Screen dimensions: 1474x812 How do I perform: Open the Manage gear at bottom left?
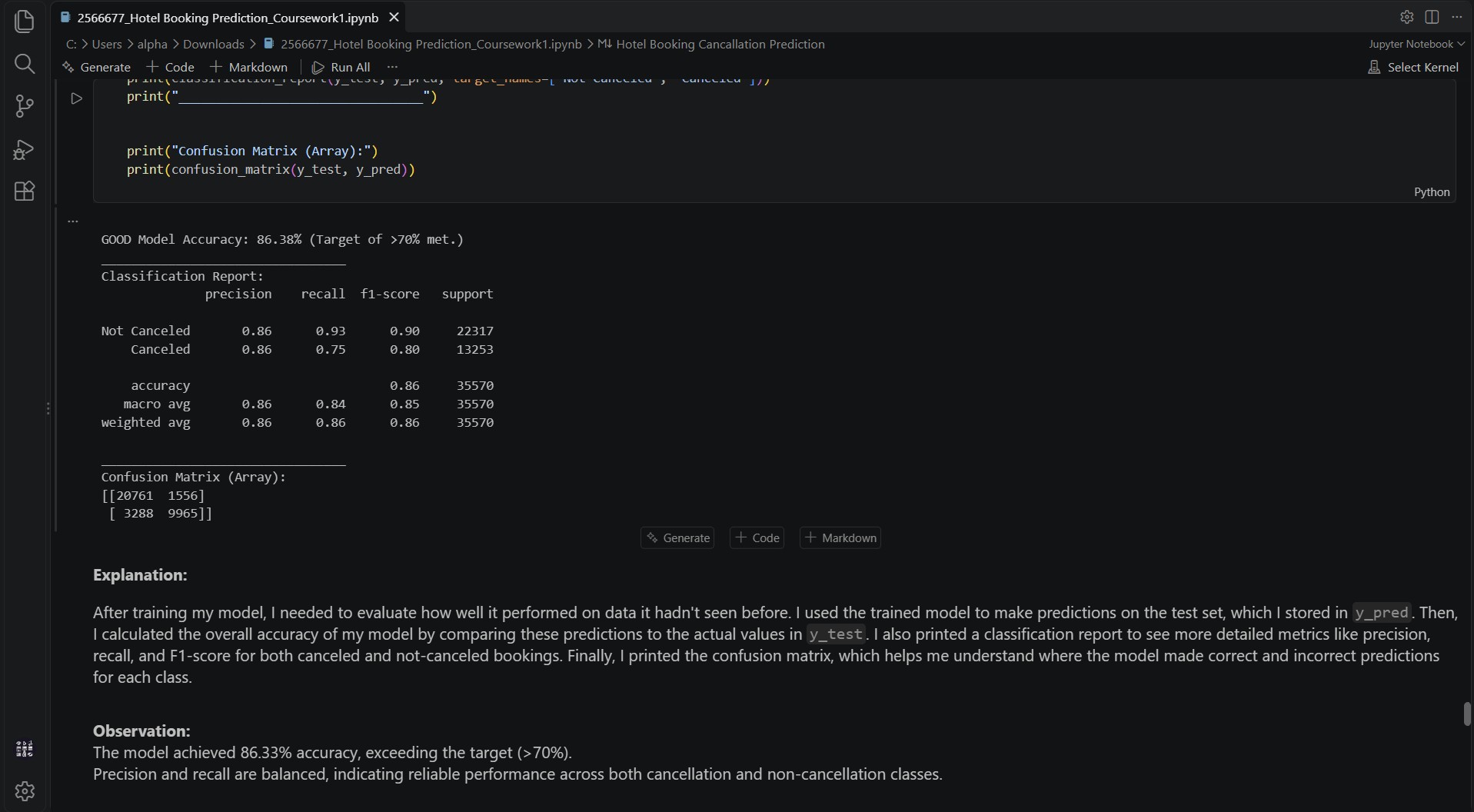tap(25, 790)
